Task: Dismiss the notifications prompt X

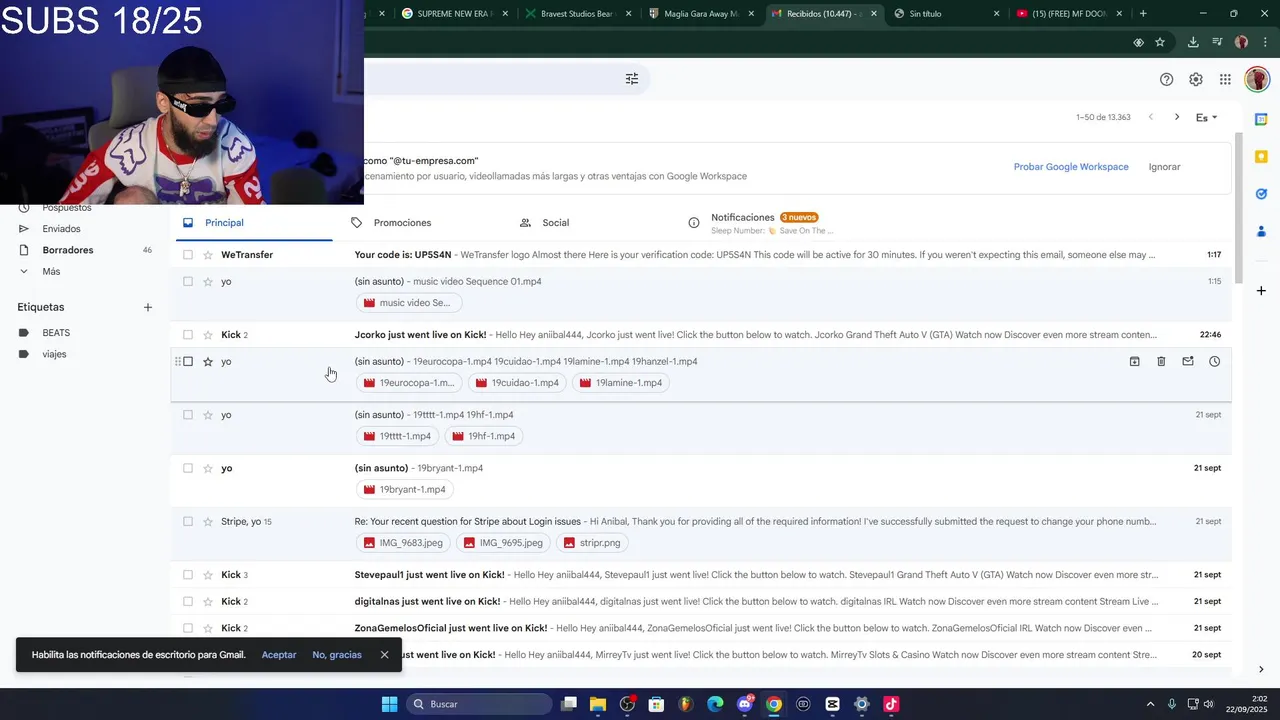Action: [384, 655]
